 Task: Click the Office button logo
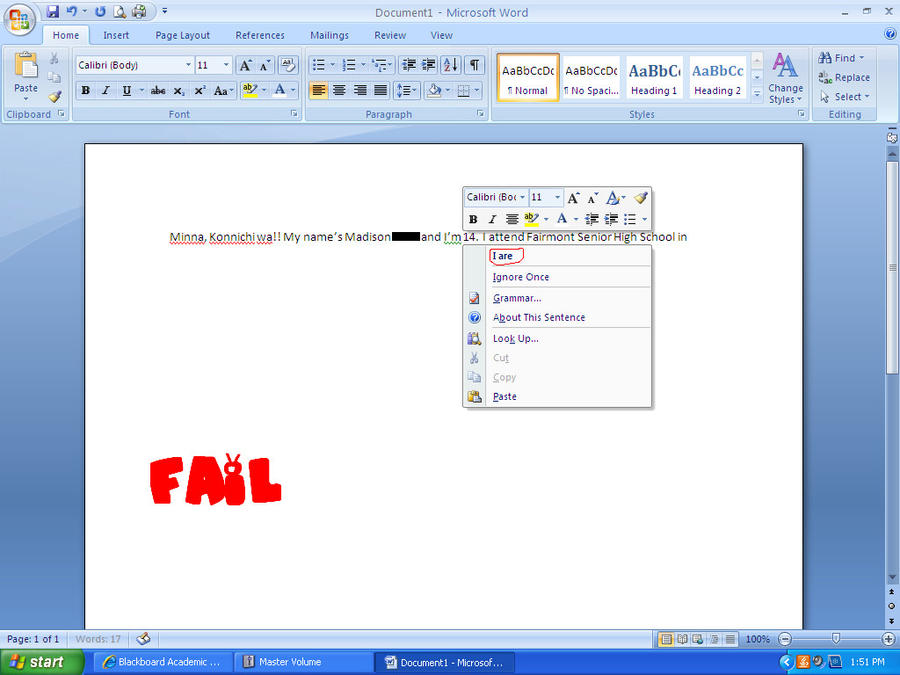(19, 20)
